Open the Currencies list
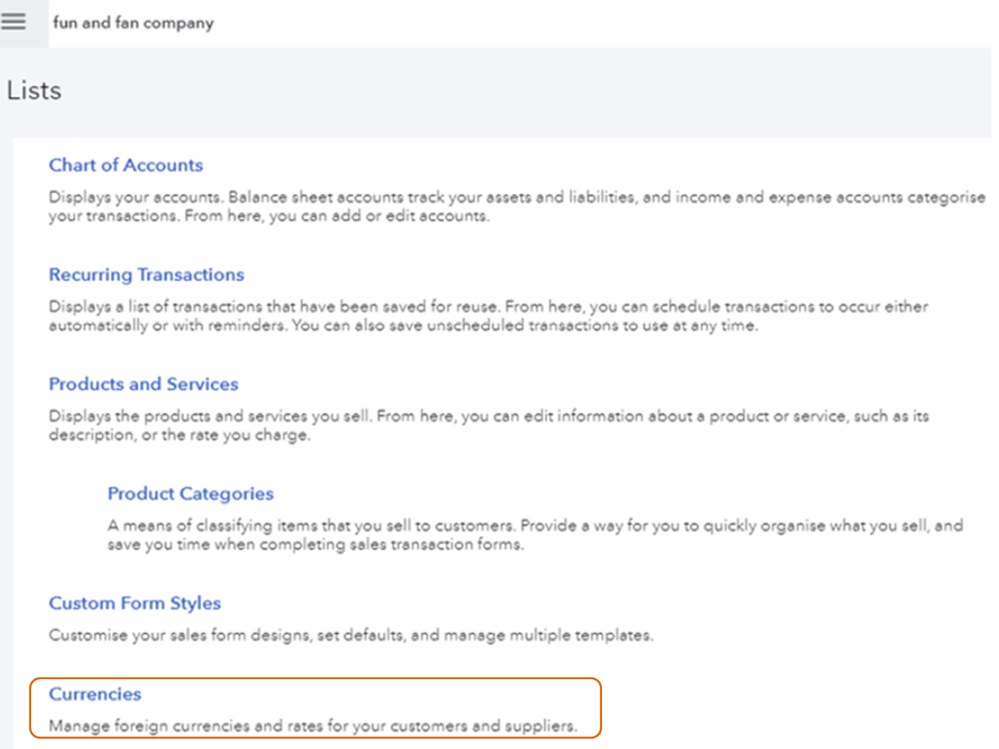Viewport: 999px width, 749px height. (x=95, y=694)
